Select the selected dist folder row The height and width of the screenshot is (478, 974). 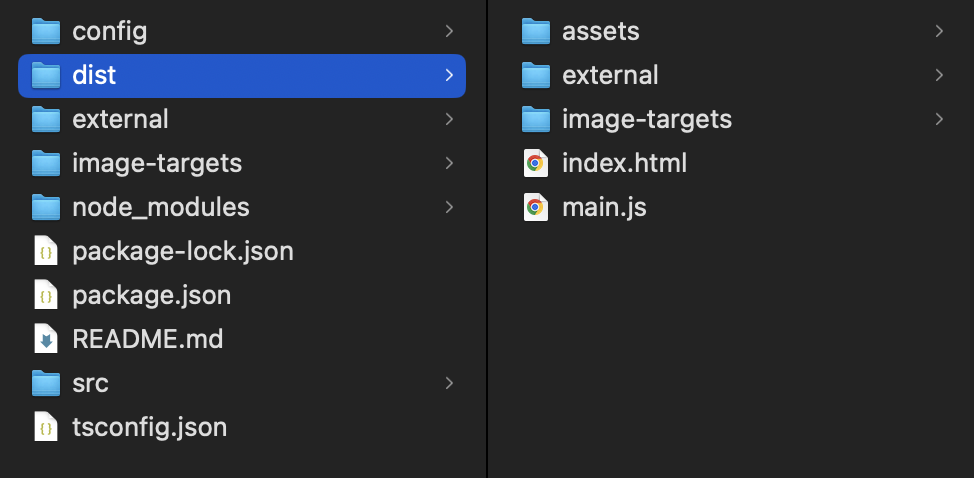pos(242,76)
